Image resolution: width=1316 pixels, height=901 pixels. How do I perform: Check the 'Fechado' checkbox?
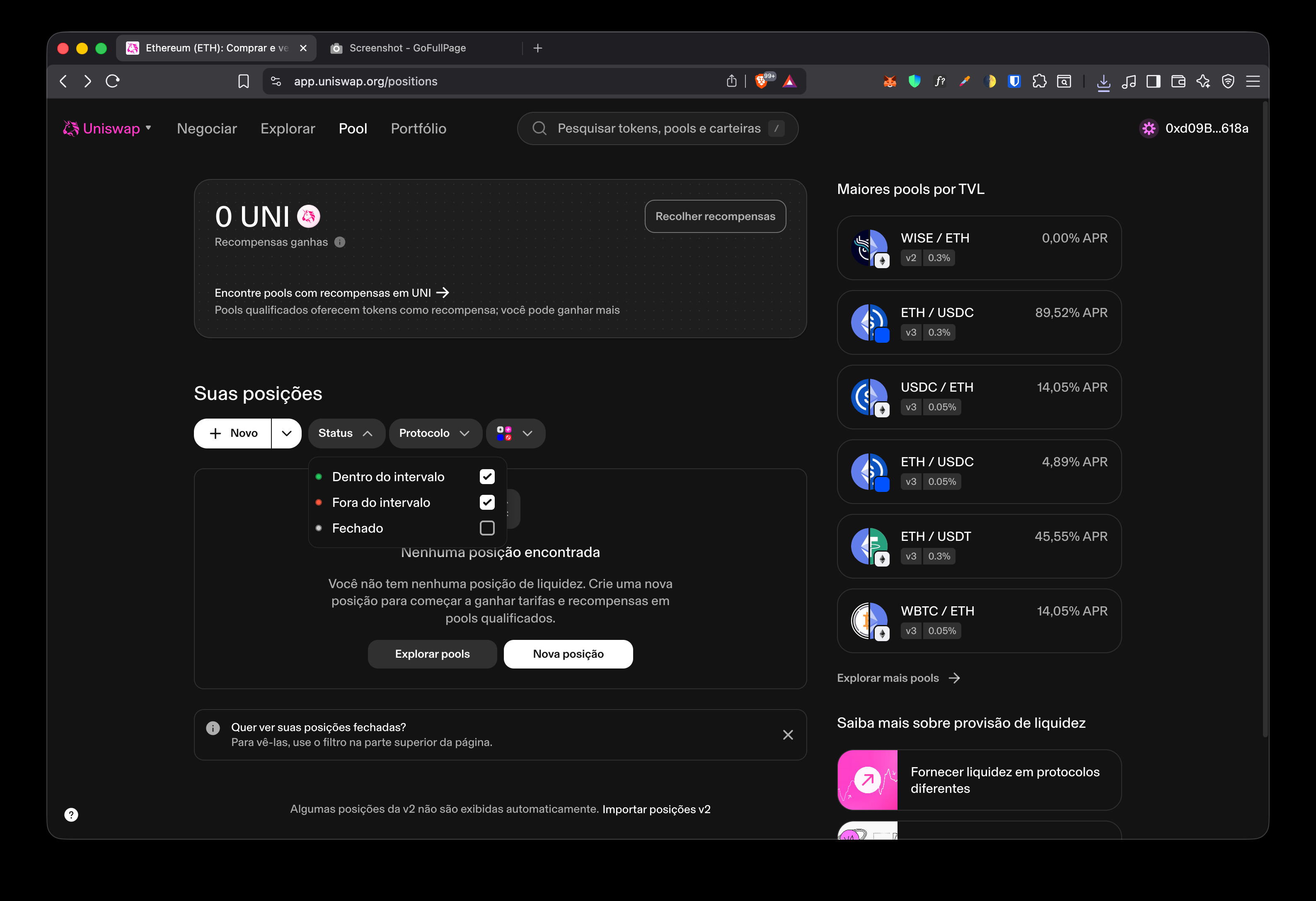tap(487, 528)
